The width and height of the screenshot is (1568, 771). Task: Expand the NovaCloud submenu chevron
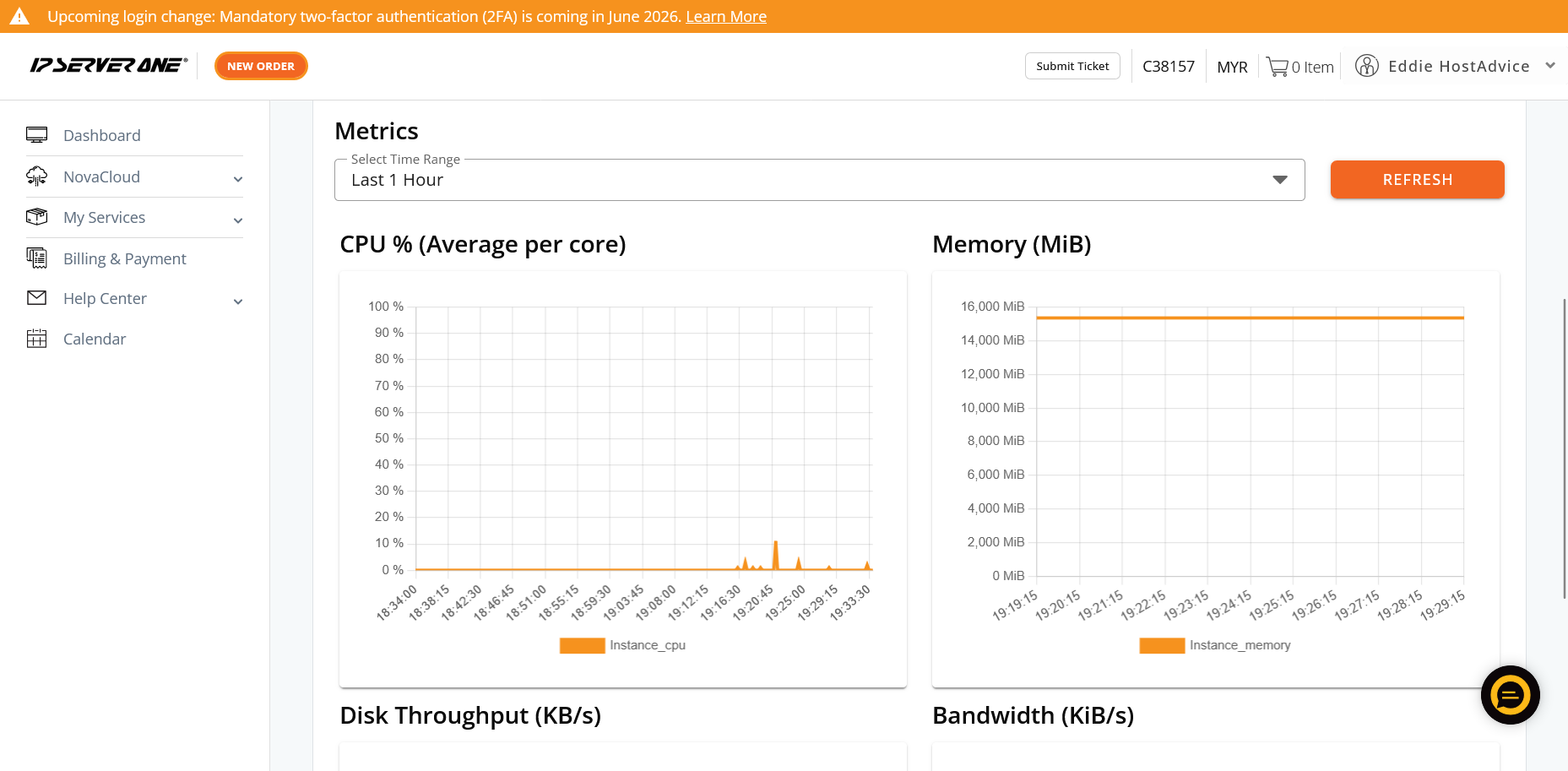pyautogui.click(x=238, y=179)
